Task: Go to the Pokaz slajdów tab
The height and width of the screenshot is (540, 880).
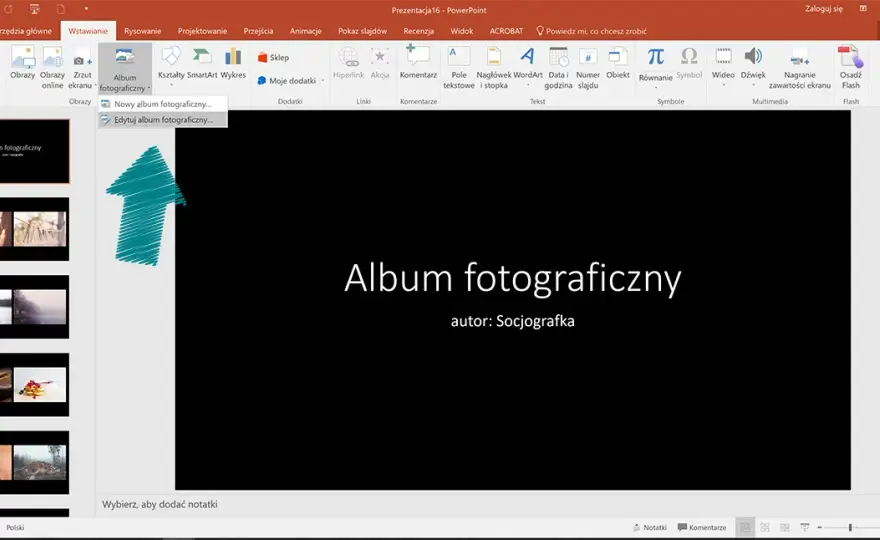Action: [363, 31]
